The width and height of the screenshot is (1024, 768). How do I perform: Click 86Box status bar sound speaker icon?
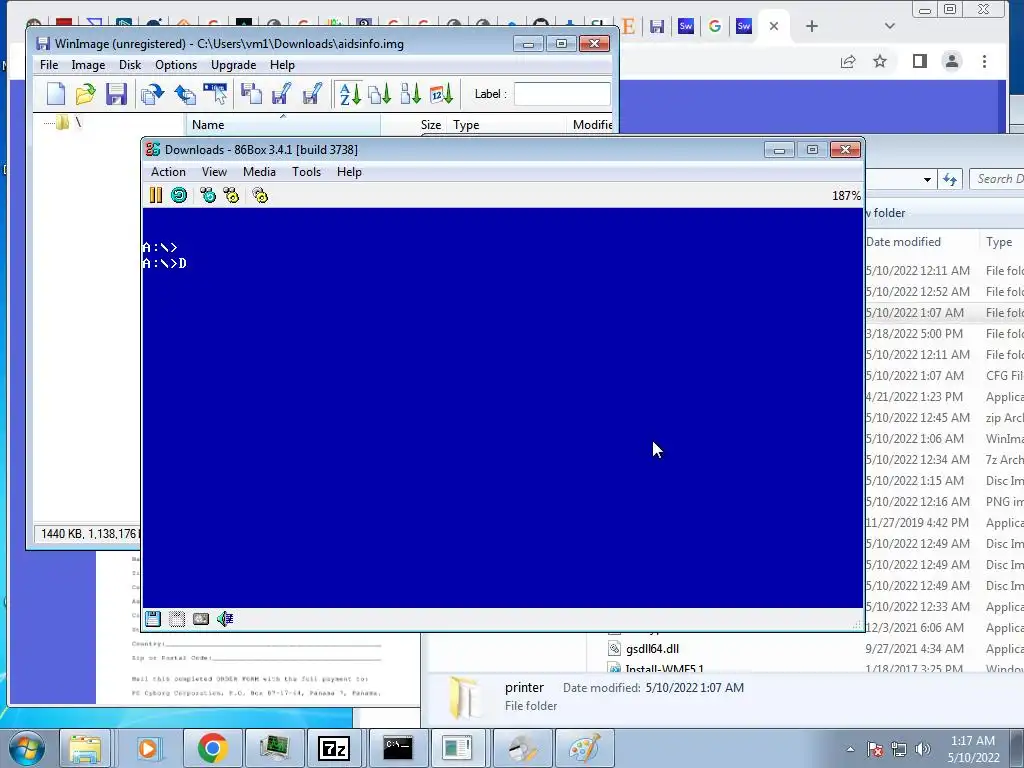[x=225, y=619]
